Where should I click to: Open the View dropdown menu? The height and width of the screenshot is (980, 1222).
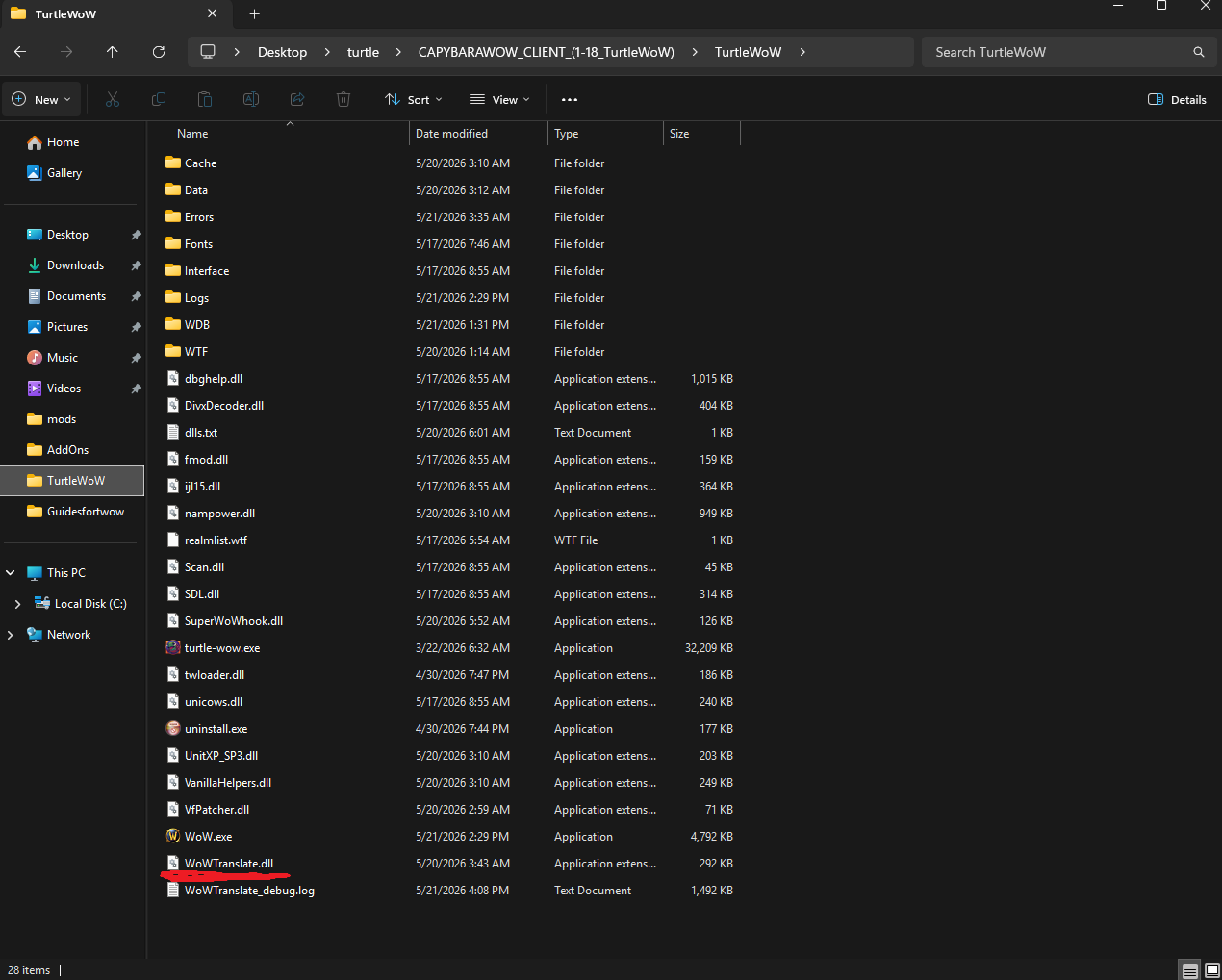tap(499, 99)
